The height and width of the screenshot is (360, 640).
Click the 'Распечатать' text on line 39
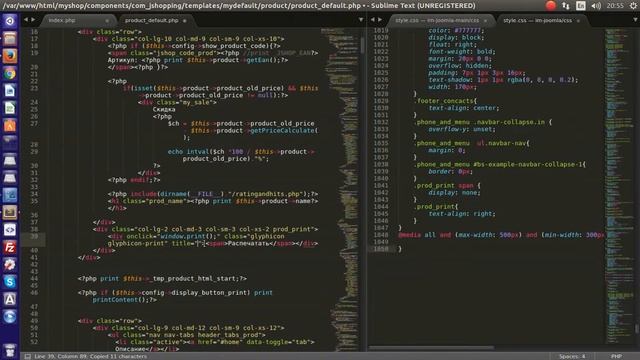coord(248,243)
